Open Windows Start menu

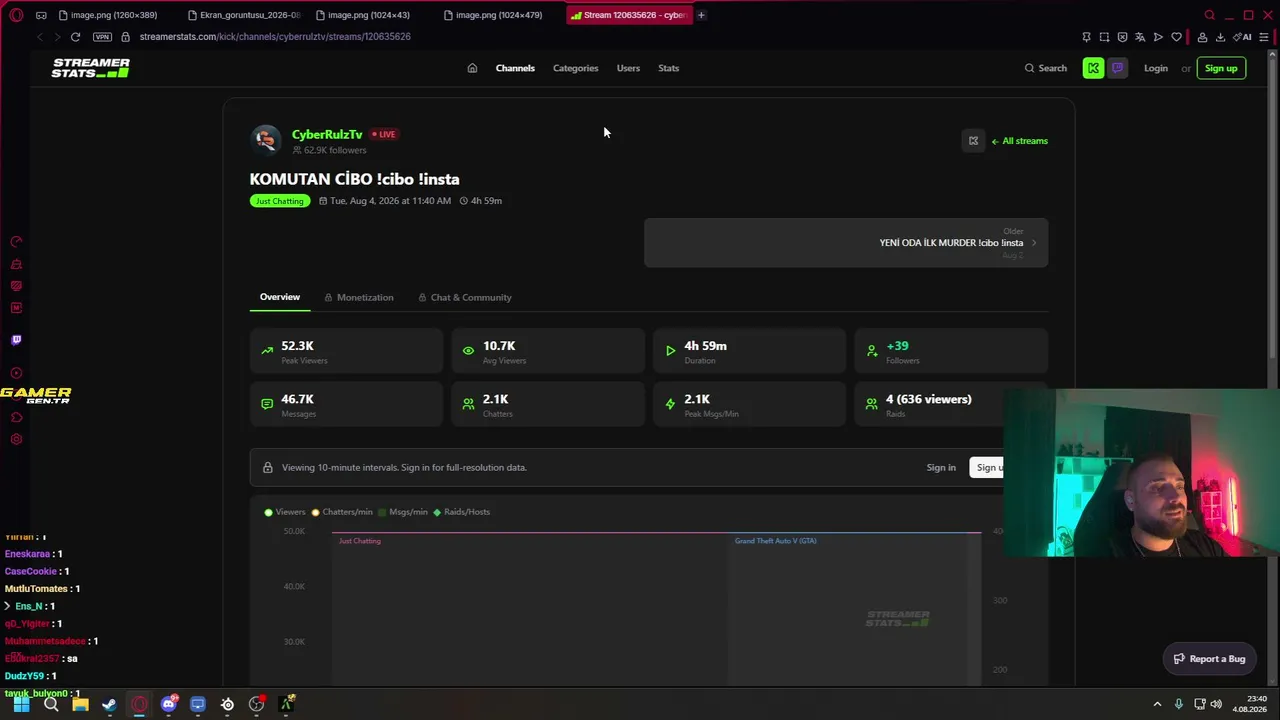point(21,704)
